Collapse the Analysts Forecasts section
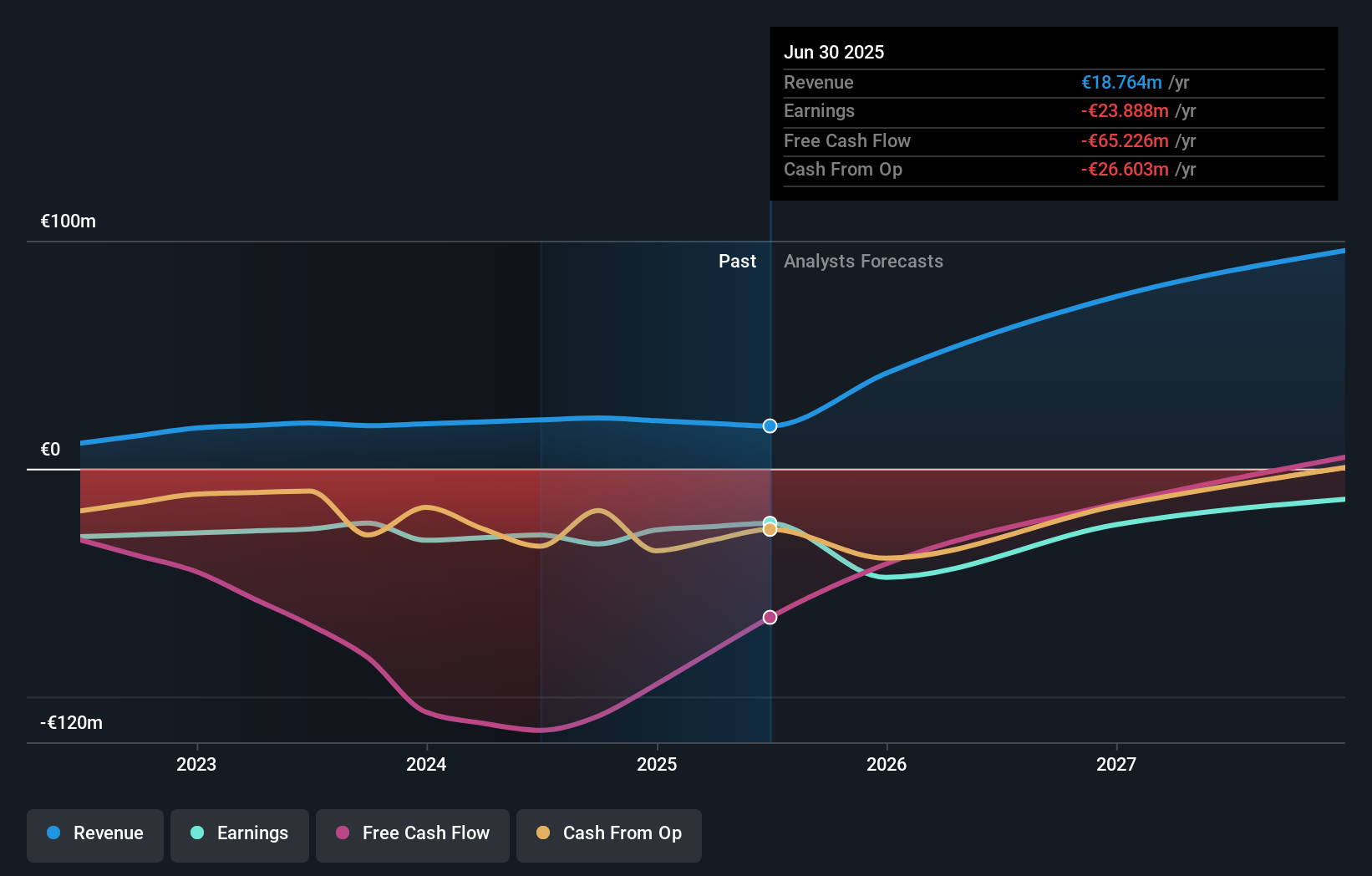Screen dimensions: 1372x876 [863, 261]
